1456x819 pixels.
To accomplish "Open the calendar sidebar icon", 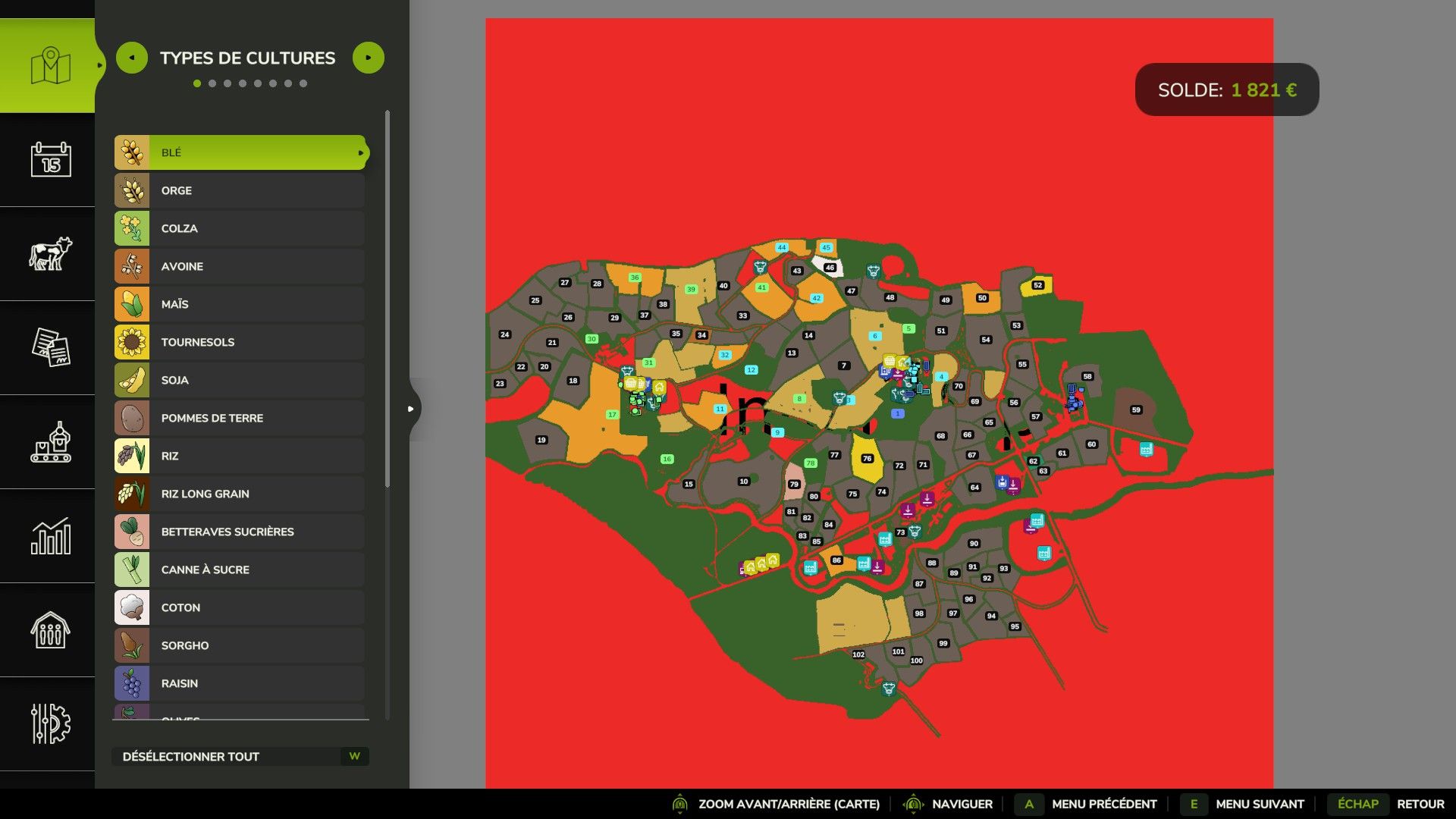I will click(50, 159).
